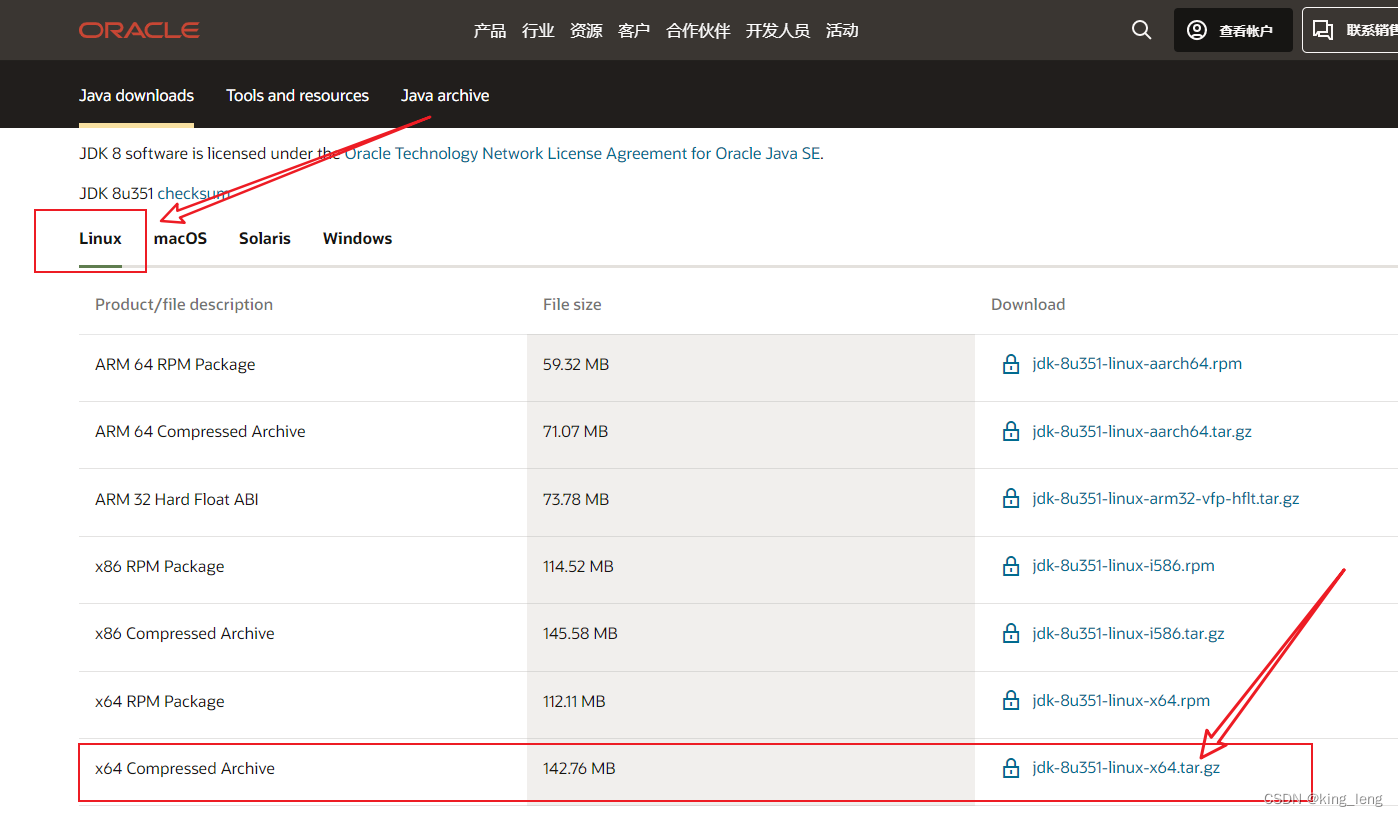Click lock icon beside jdk-8u351-linux-x64.tar.gz

pyautogui.click(x=1011, y=768)
